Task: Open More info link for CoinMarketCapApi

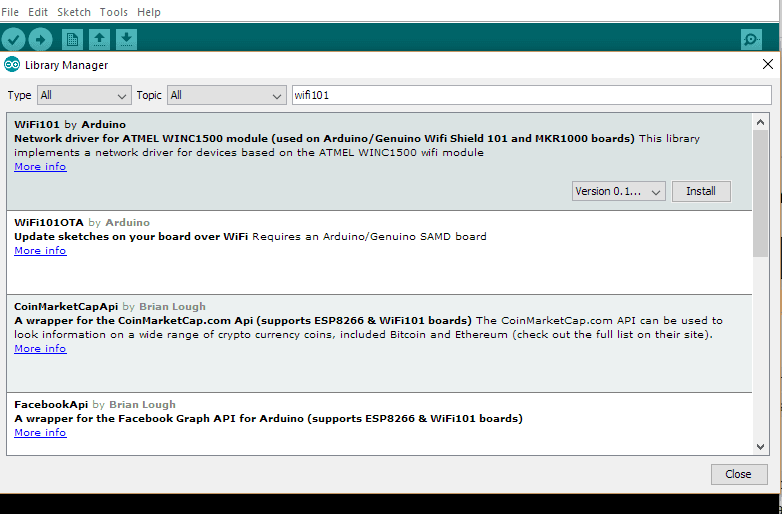Action: pyautogui.click(x=40, y=349)
